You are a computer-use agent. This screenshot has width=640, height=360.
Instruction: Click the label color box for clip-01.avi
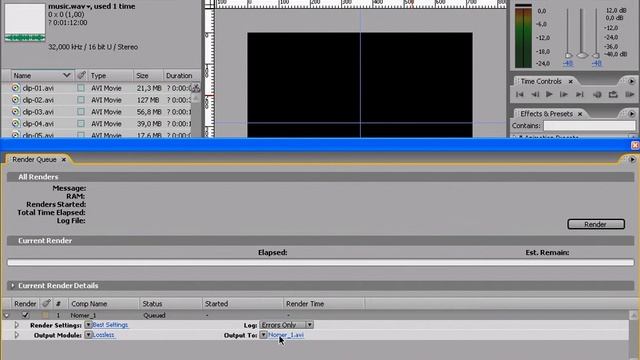(81, 88)
